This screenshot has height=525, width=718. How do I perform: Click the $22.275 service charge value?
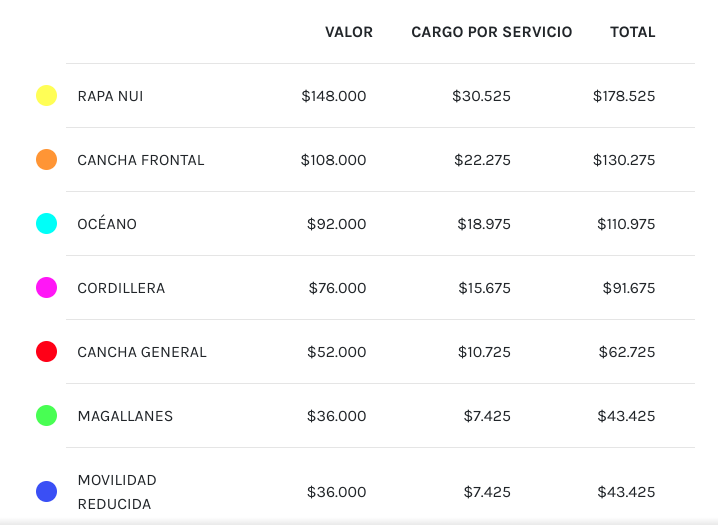pyautogui.click(x=482, y=160)
